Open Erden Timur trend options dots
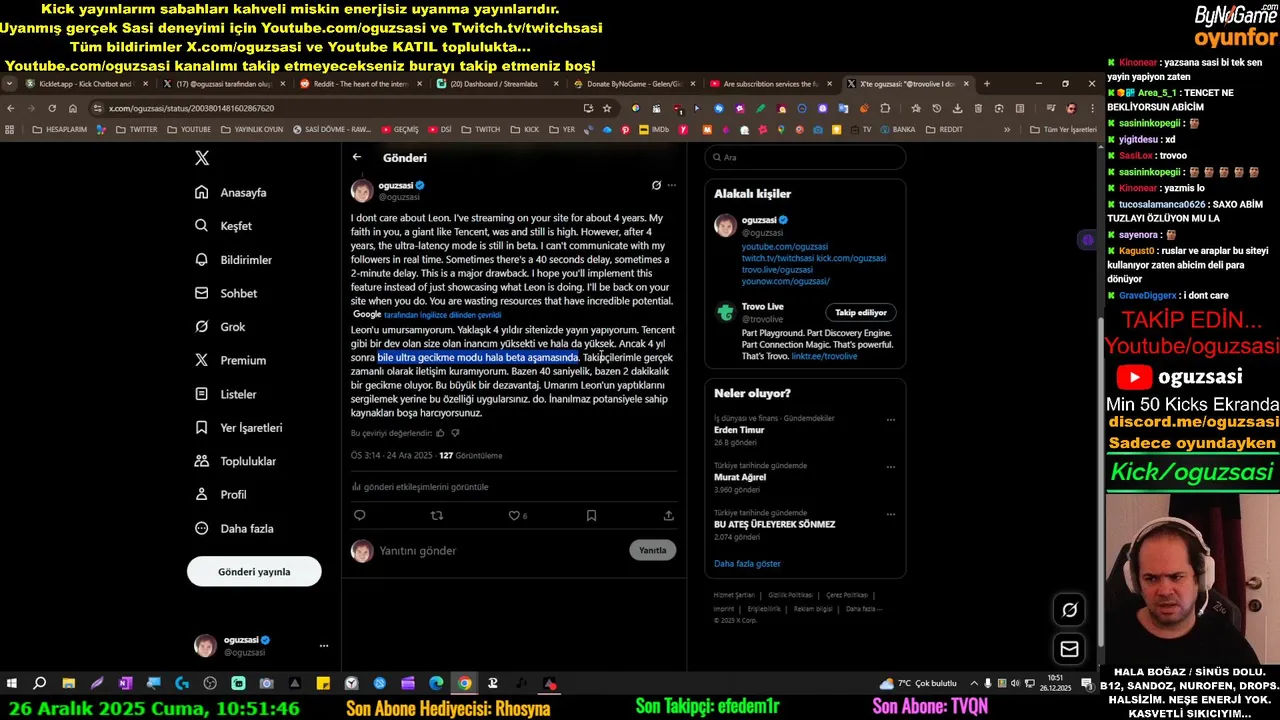1280x720 pixels. (890, 419)
